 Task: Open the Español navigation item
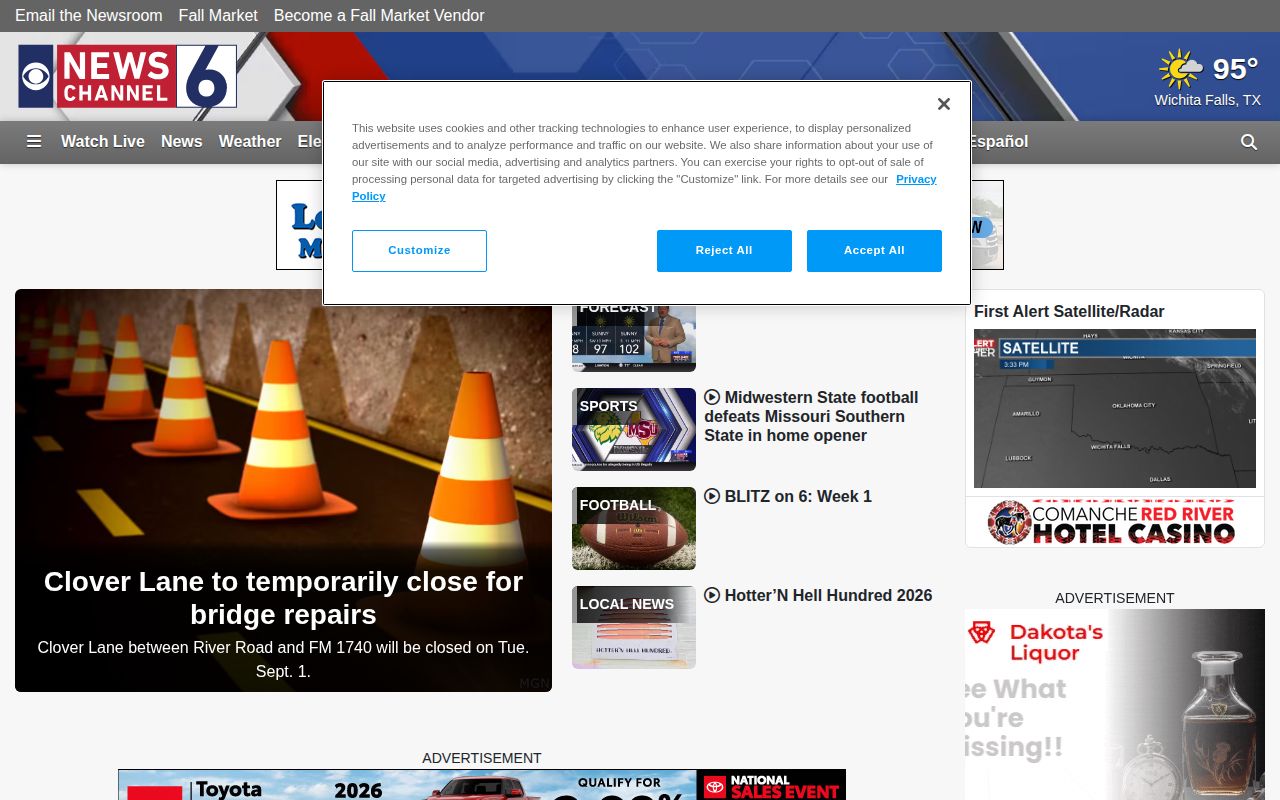tap(998, 142)
